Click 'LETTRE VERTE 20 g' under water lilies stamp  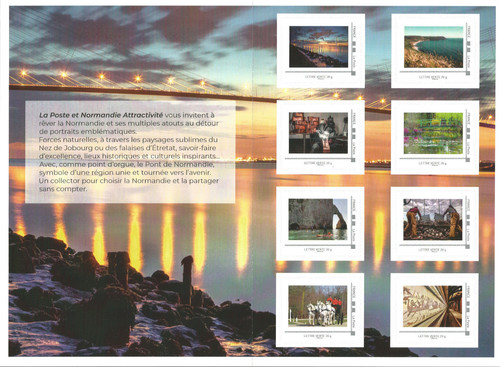433,163
